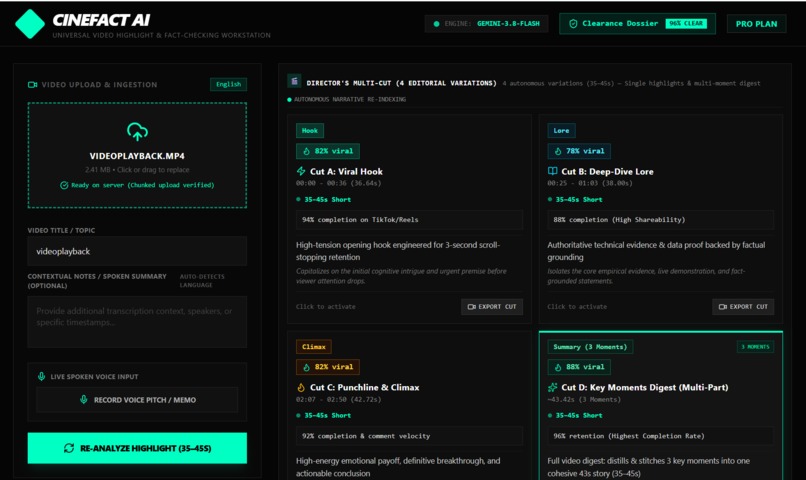
Task: Click 96% retention (Highest Completion Rate) stat
Action: click(x=661, y=436)
